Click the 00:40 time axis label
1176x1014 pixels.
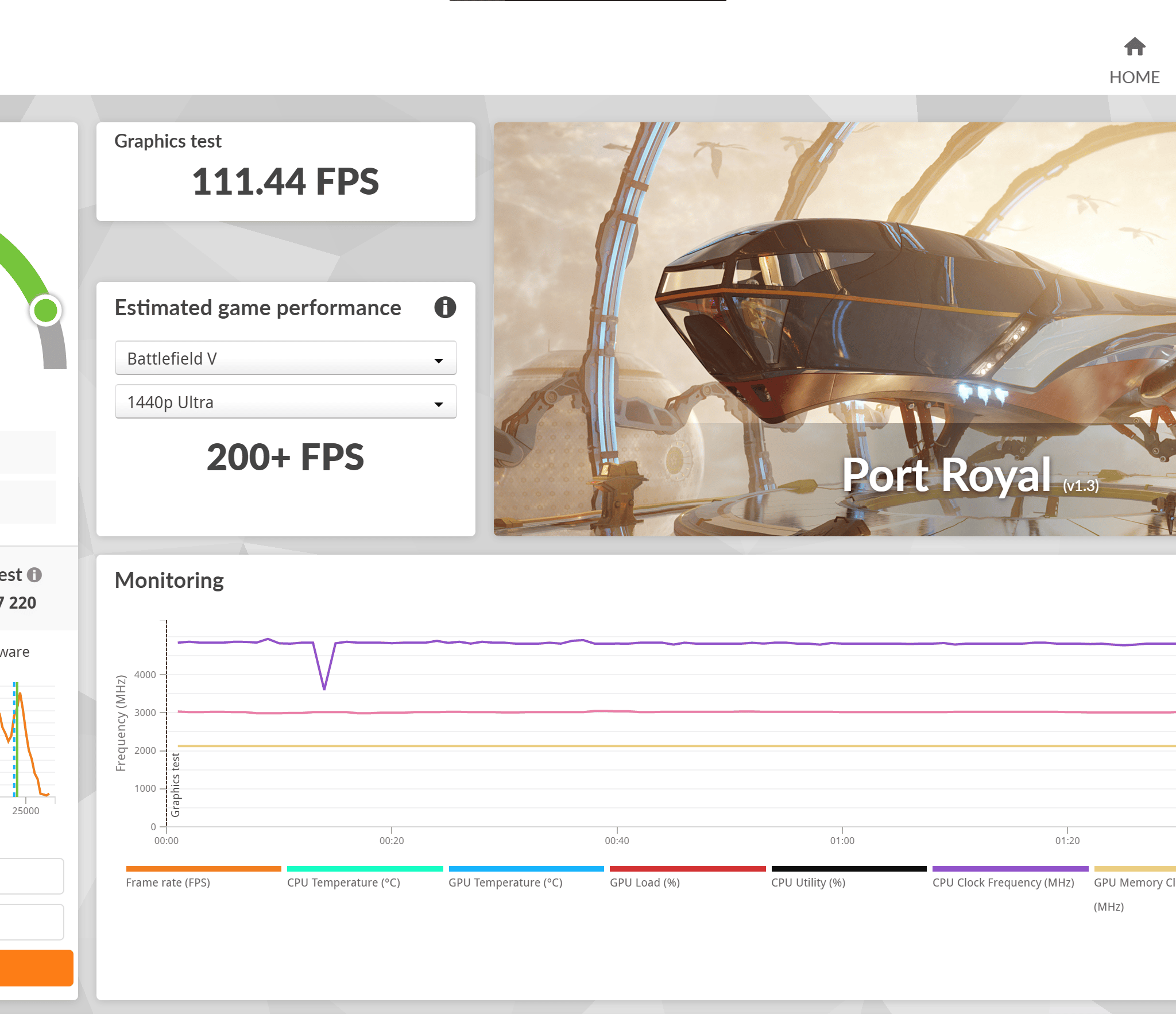coord(617,841)
